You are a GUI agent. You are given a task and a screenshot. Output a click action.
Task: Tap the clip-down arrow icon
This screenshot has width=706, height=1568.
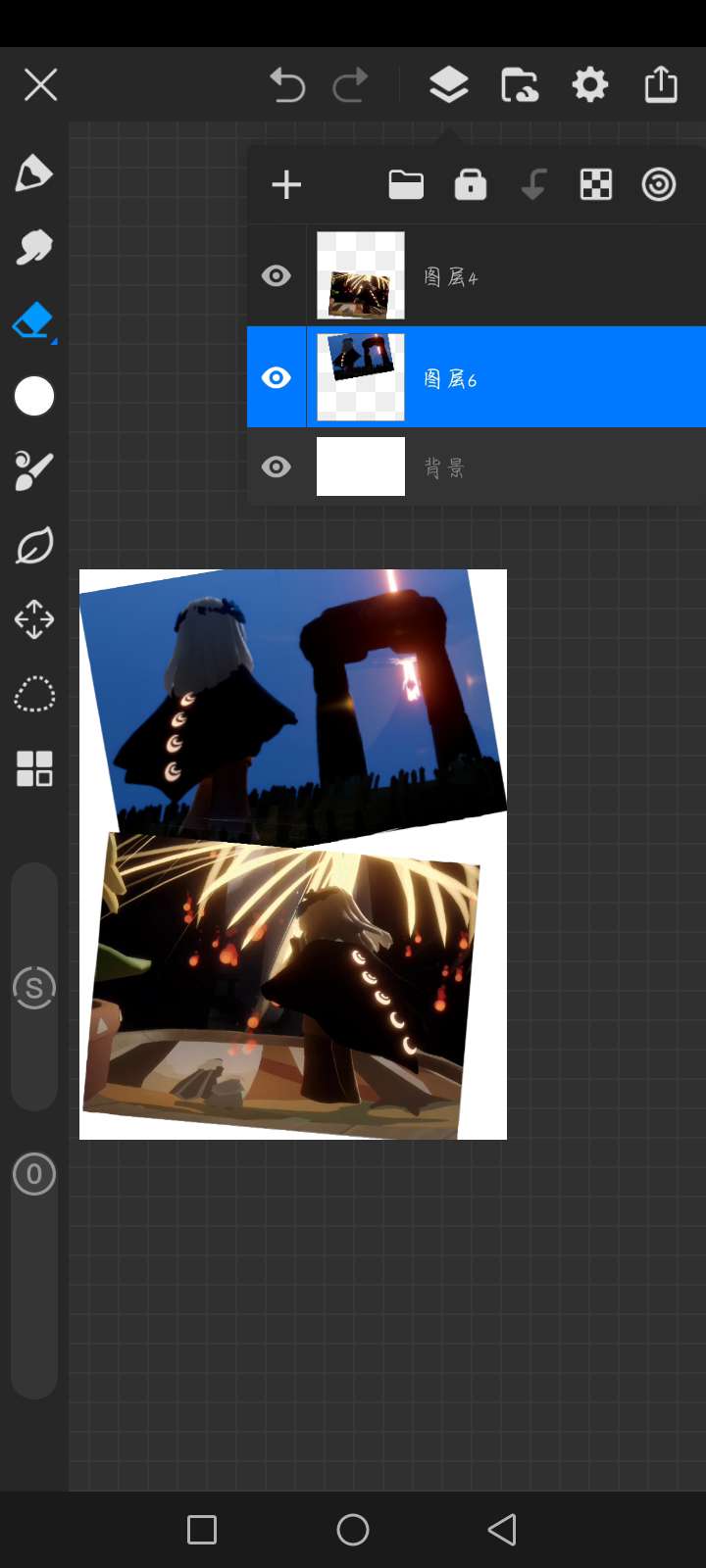533,184
